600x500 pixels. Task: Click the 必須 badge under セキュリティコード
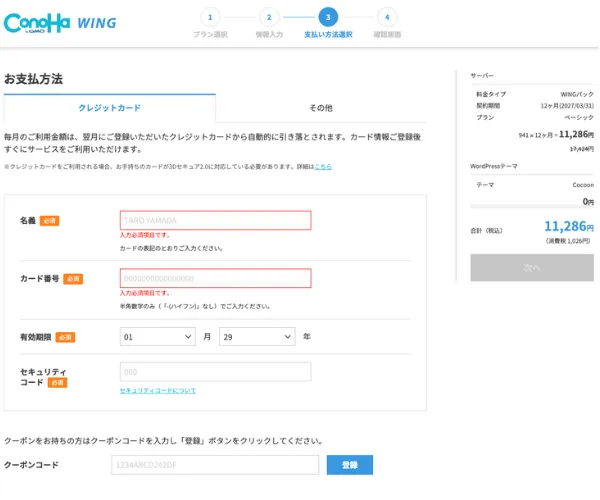point(57,383)
